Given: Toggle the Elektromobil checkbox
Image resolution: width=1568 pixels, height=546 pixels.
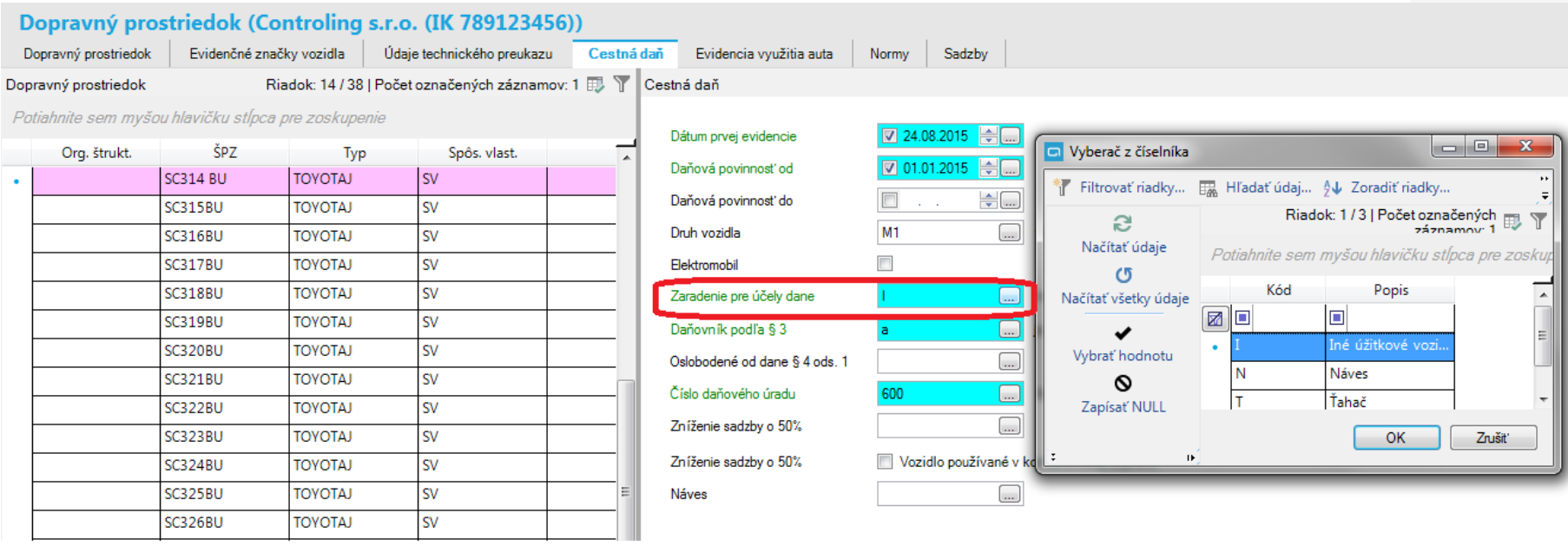Looking at the screenshot, I should [x=886, y=264].
